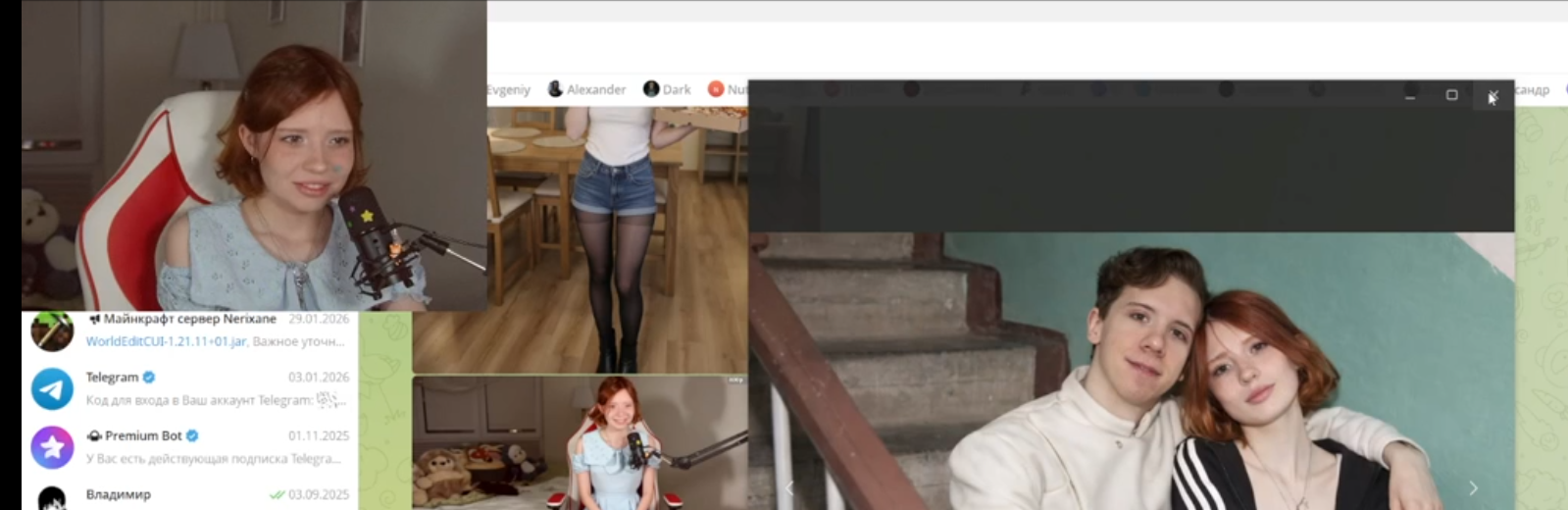Image resolution: width=1568 pixels, height=510 pixels.
Task: Select the Evgeniy tab
Action: (508, 89)
